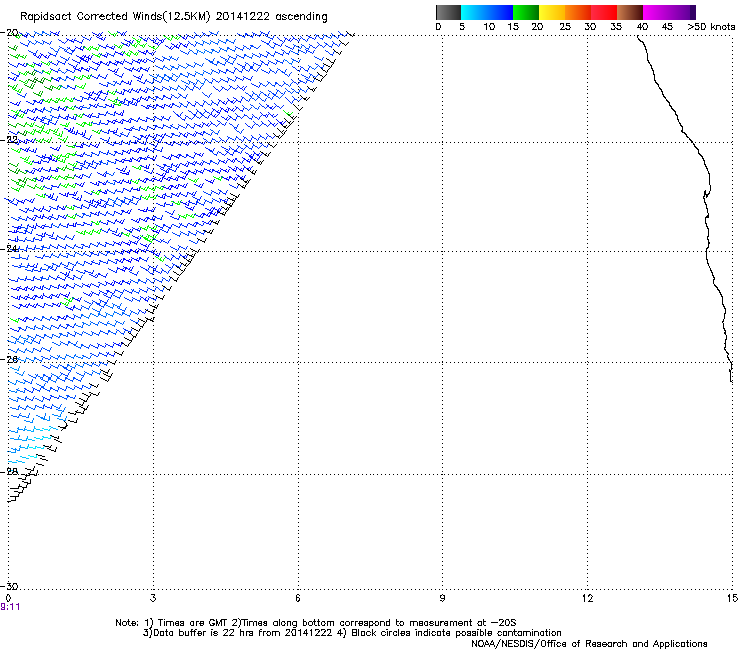Click the plot title 'Rapidscat Corrected Winds(12.5KM)'
The height and width of the screenshot is (650, 740).
(x=115, y=17)
